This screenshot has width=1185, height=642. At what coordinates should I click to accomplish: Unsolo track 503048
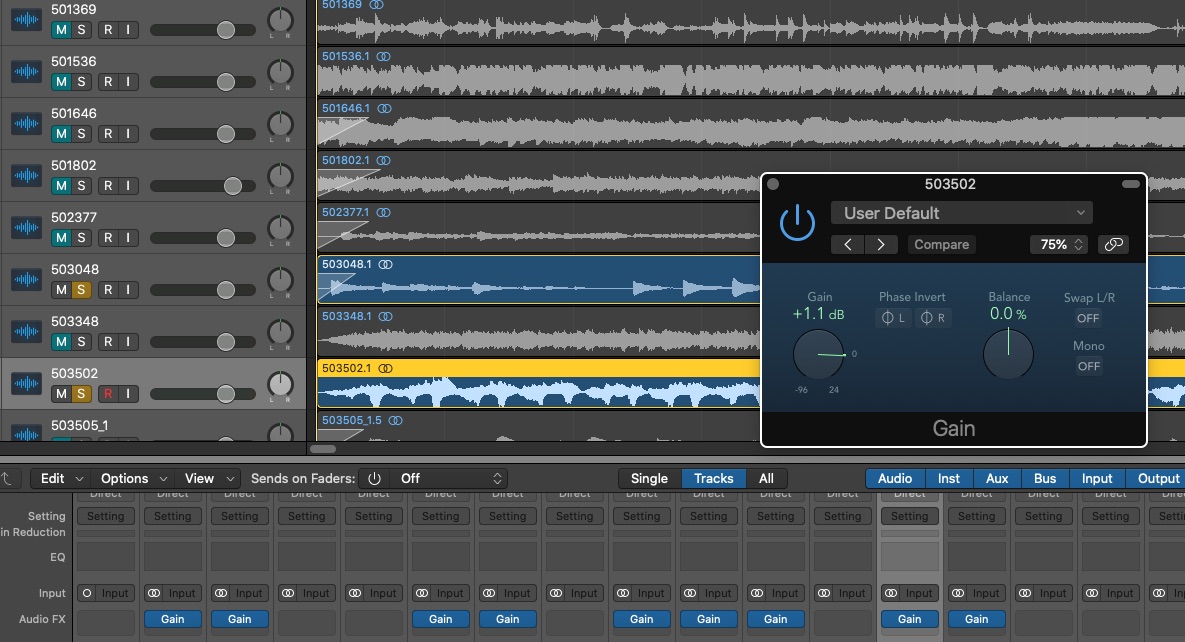coord(82,290)
